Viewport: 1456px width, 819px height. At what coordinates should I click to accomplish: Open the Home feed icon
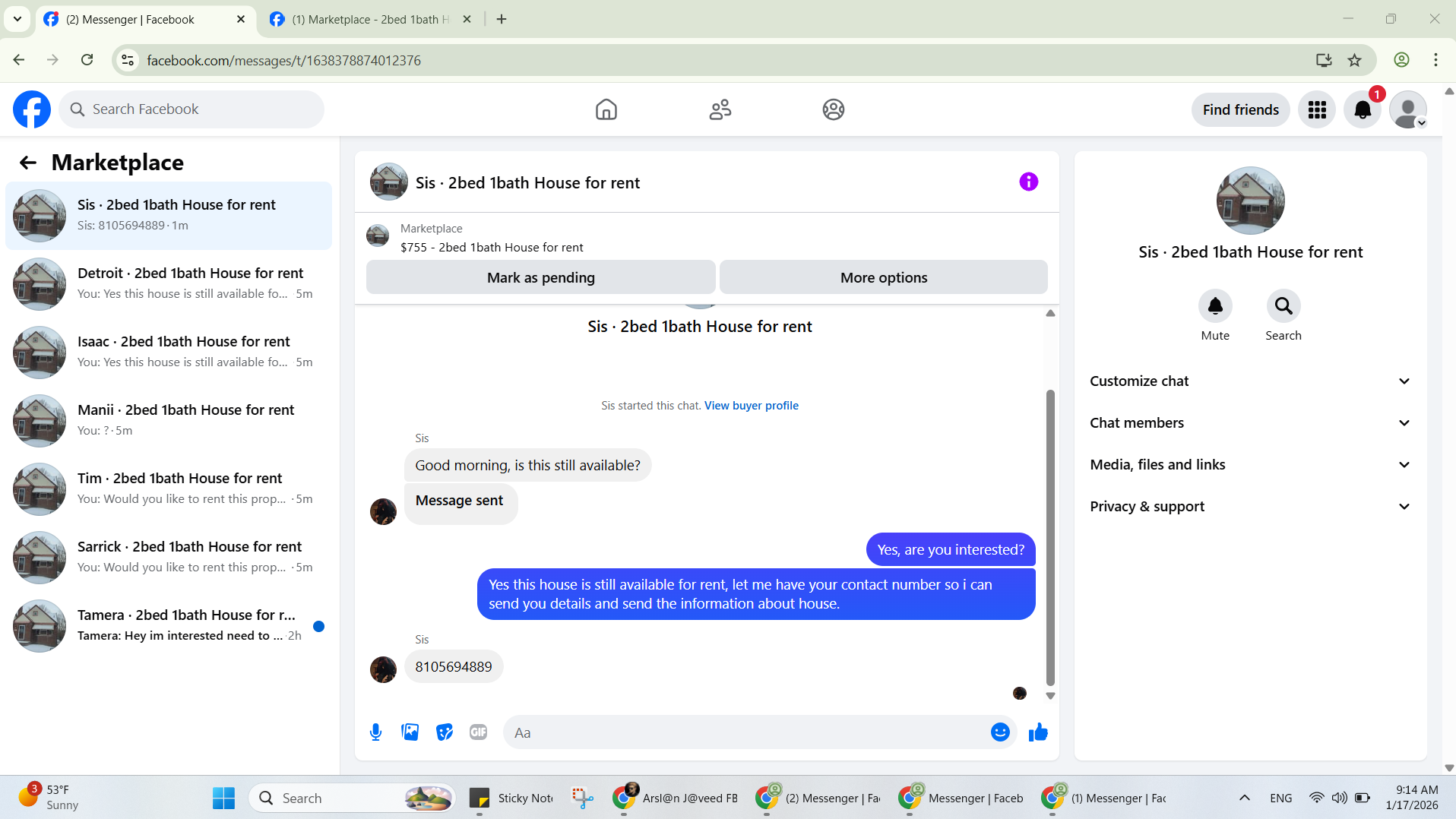click(606, 109)
